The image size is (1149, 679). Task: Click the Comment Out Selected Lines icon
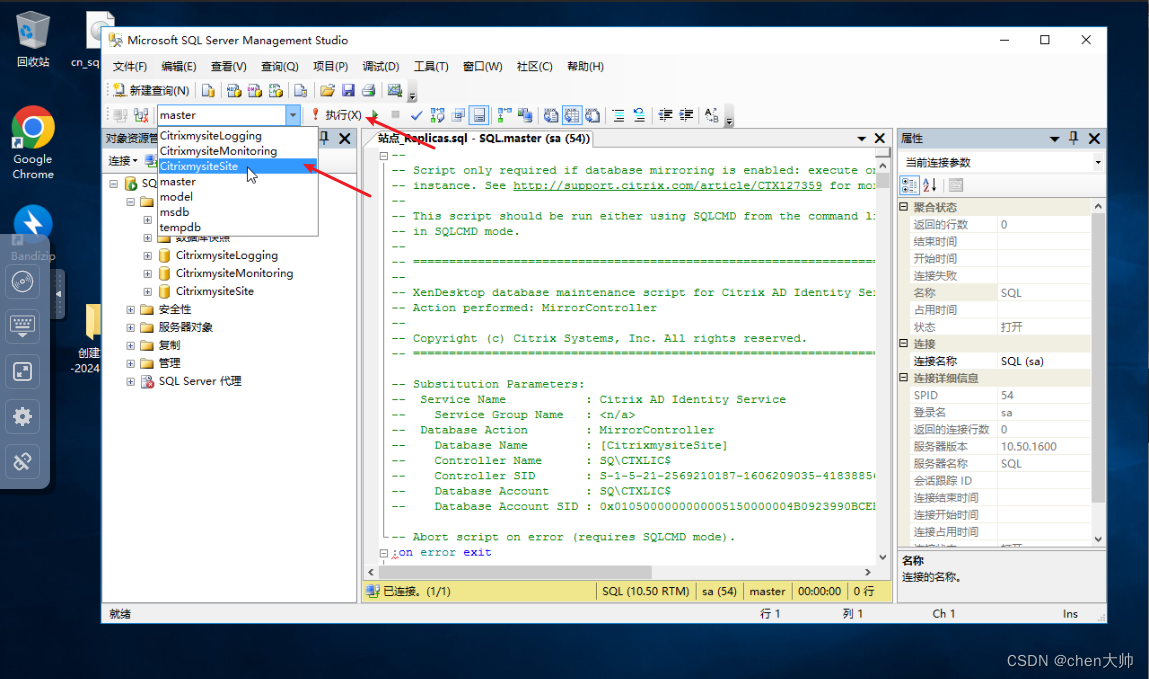(618, 115)
